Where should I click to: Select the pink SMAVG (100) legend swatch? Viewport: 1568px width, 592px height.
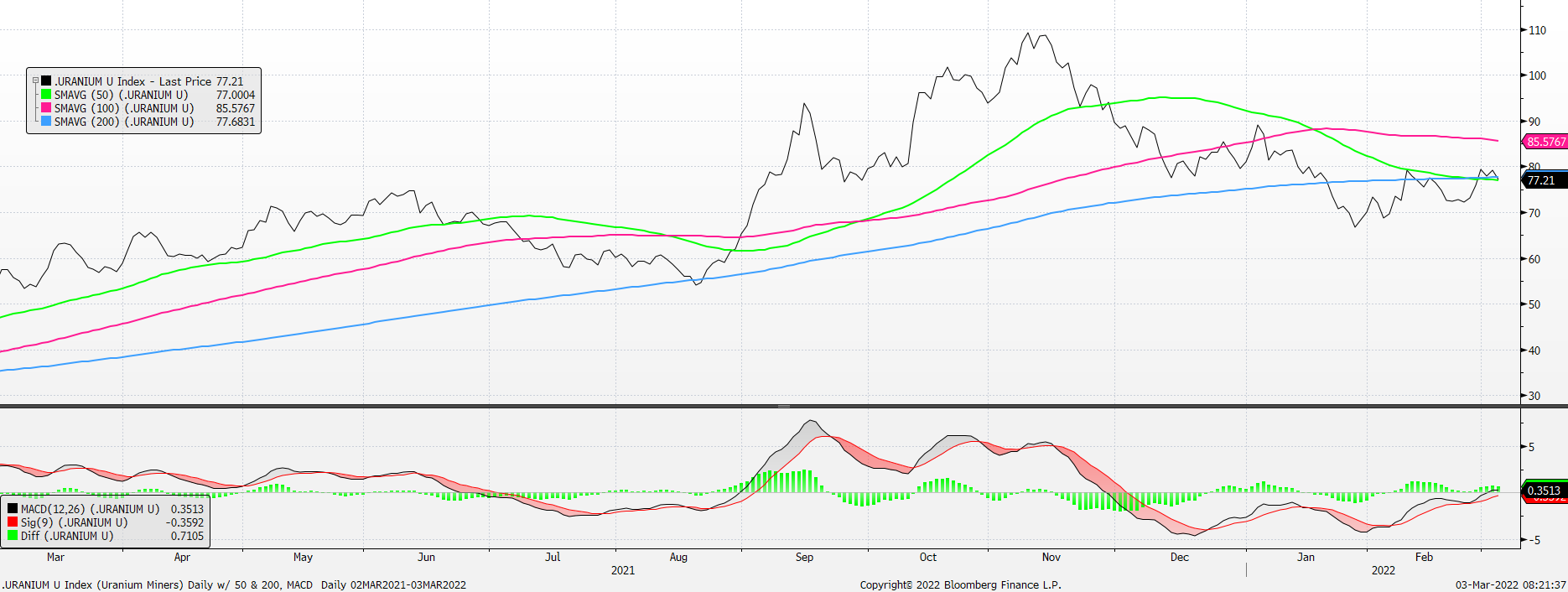[x=46, y=108]
